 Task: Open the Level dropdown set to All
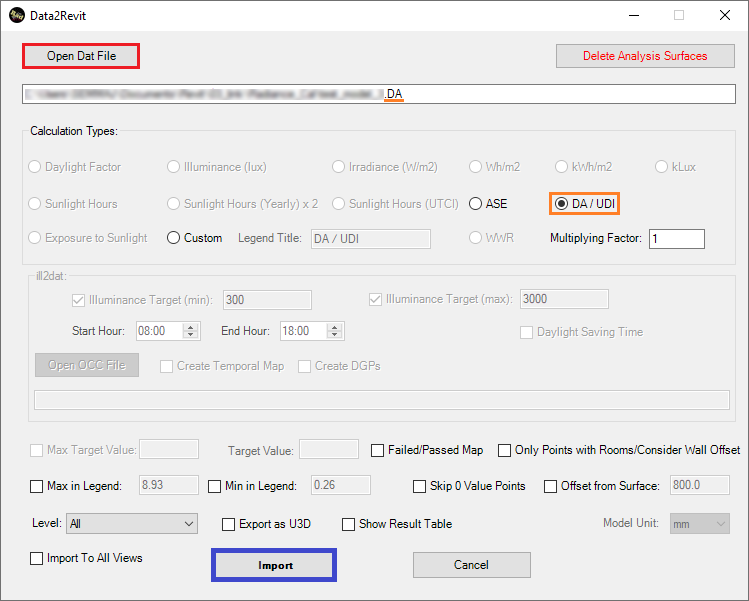[132, 524]
